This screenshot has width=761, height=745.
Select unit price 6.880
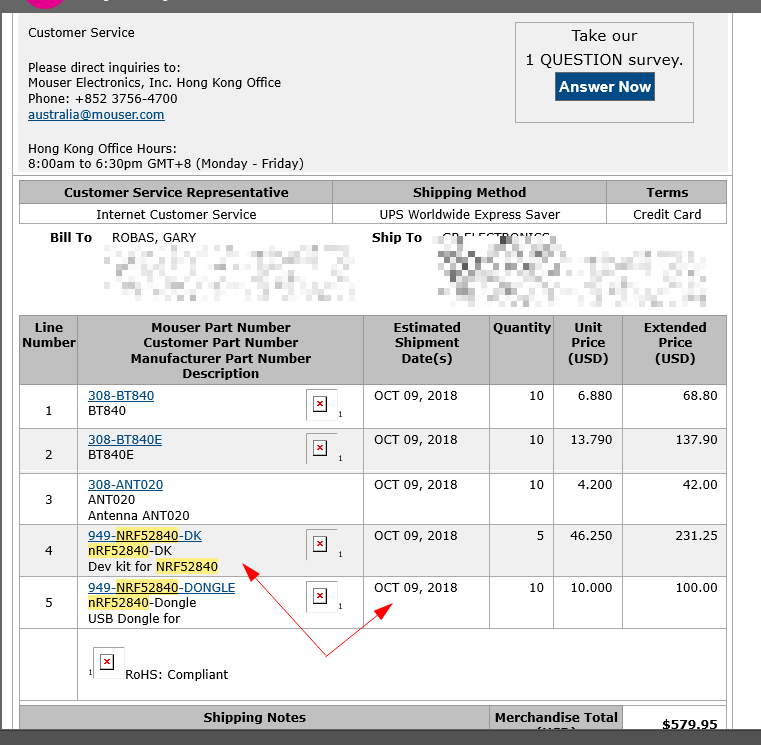pos(595,396)
